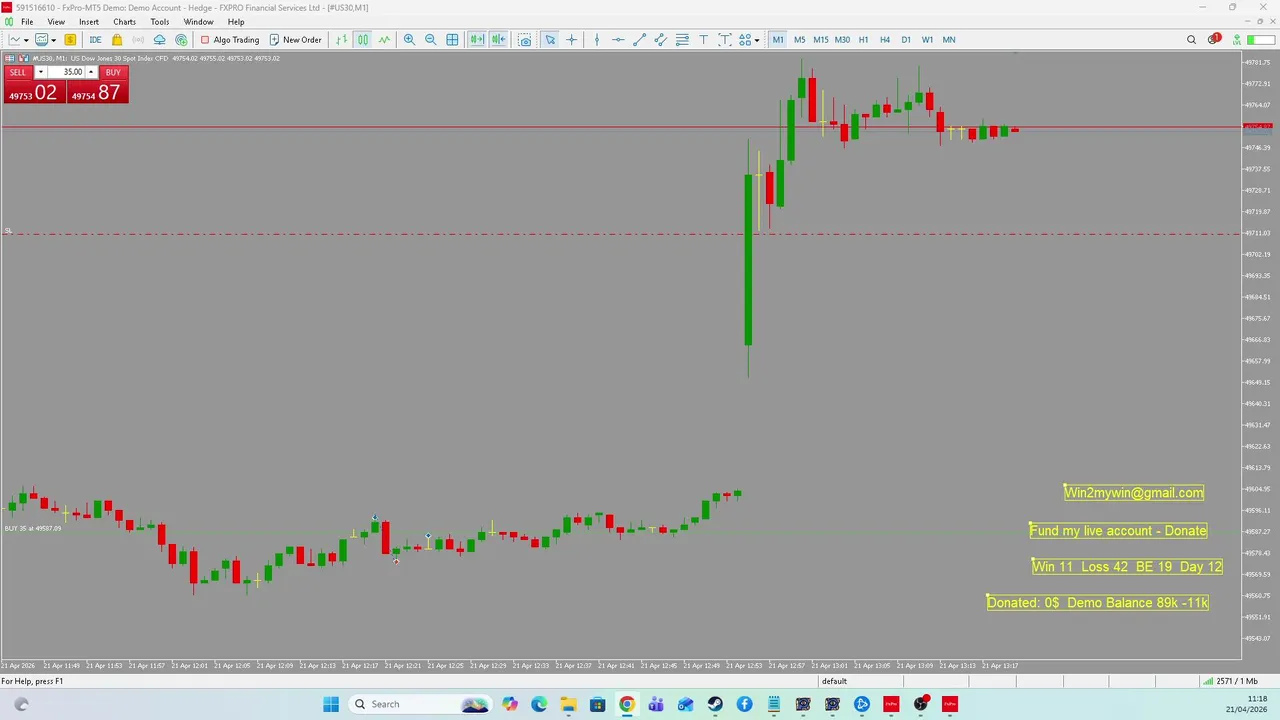
Task: Open the dollar sign icon in the toolbar
Action: (70, 40)
